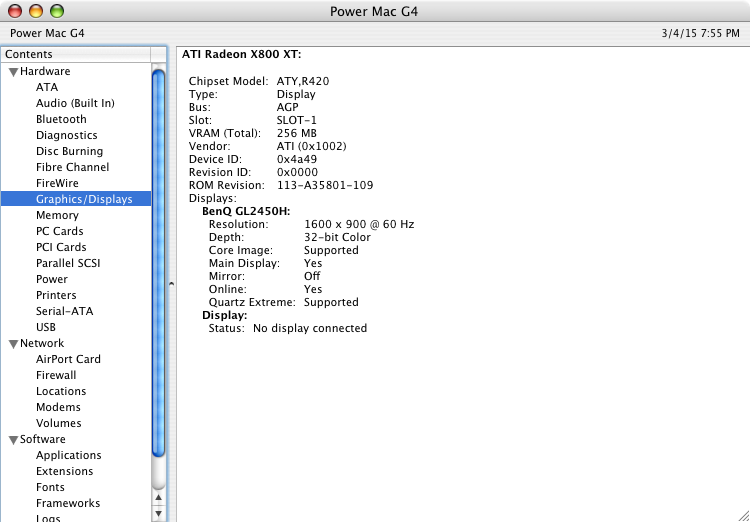This screenshot has width=750, height=522.
Task: Select ATA in Hardware list
Action: pos(47,87)
